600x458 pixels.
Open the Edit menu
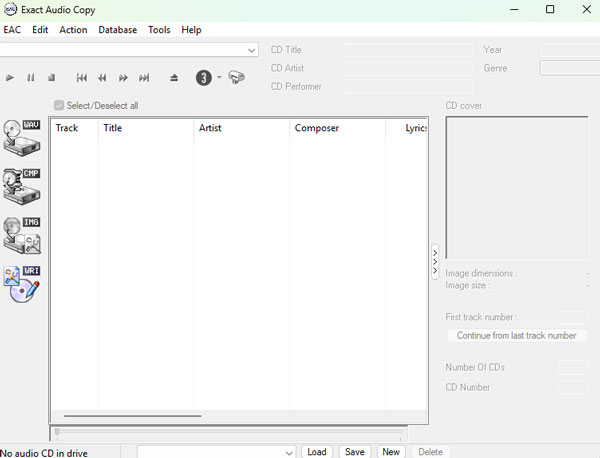pyautogui.click(x=40, y=30)
